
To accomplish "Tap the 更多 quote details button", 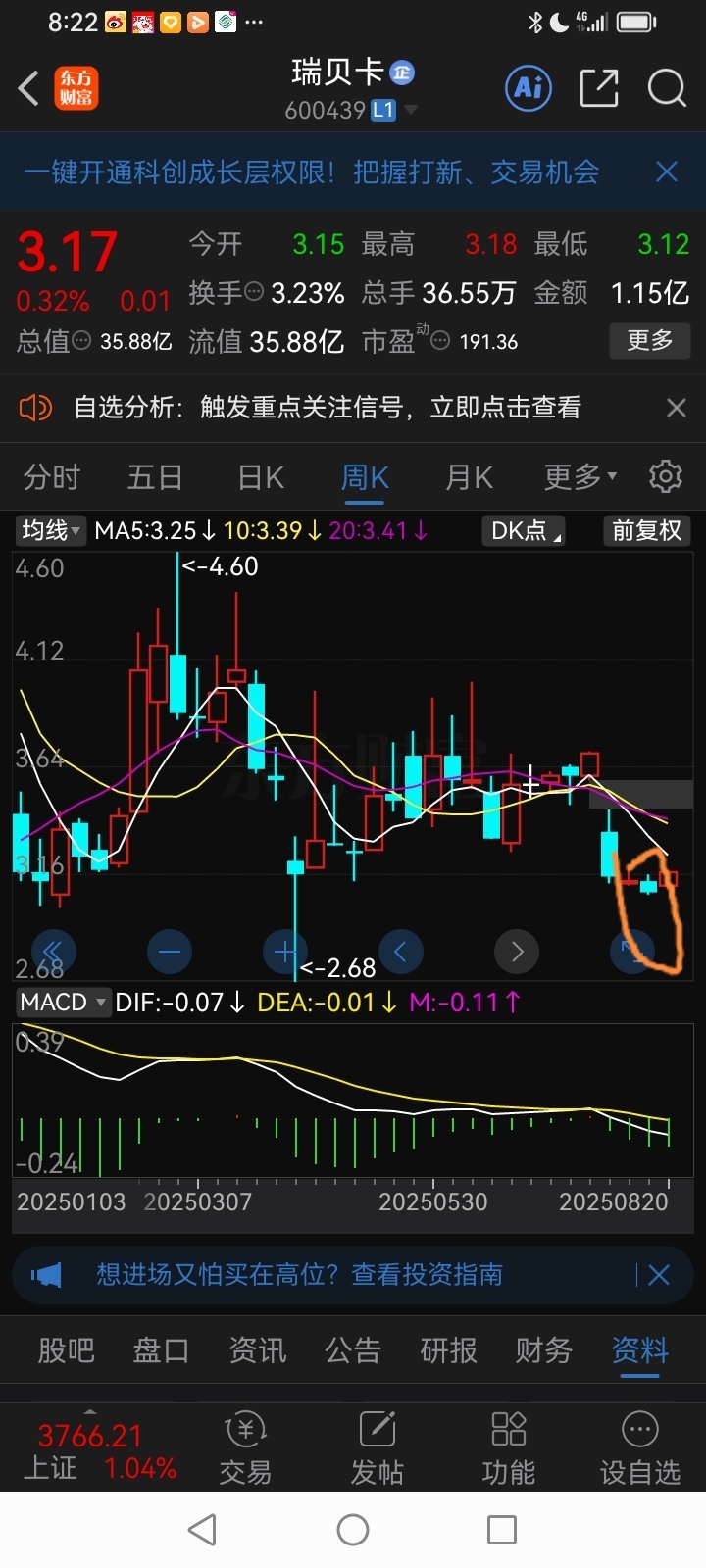I will pyautogui.click(x=650, y=340).
